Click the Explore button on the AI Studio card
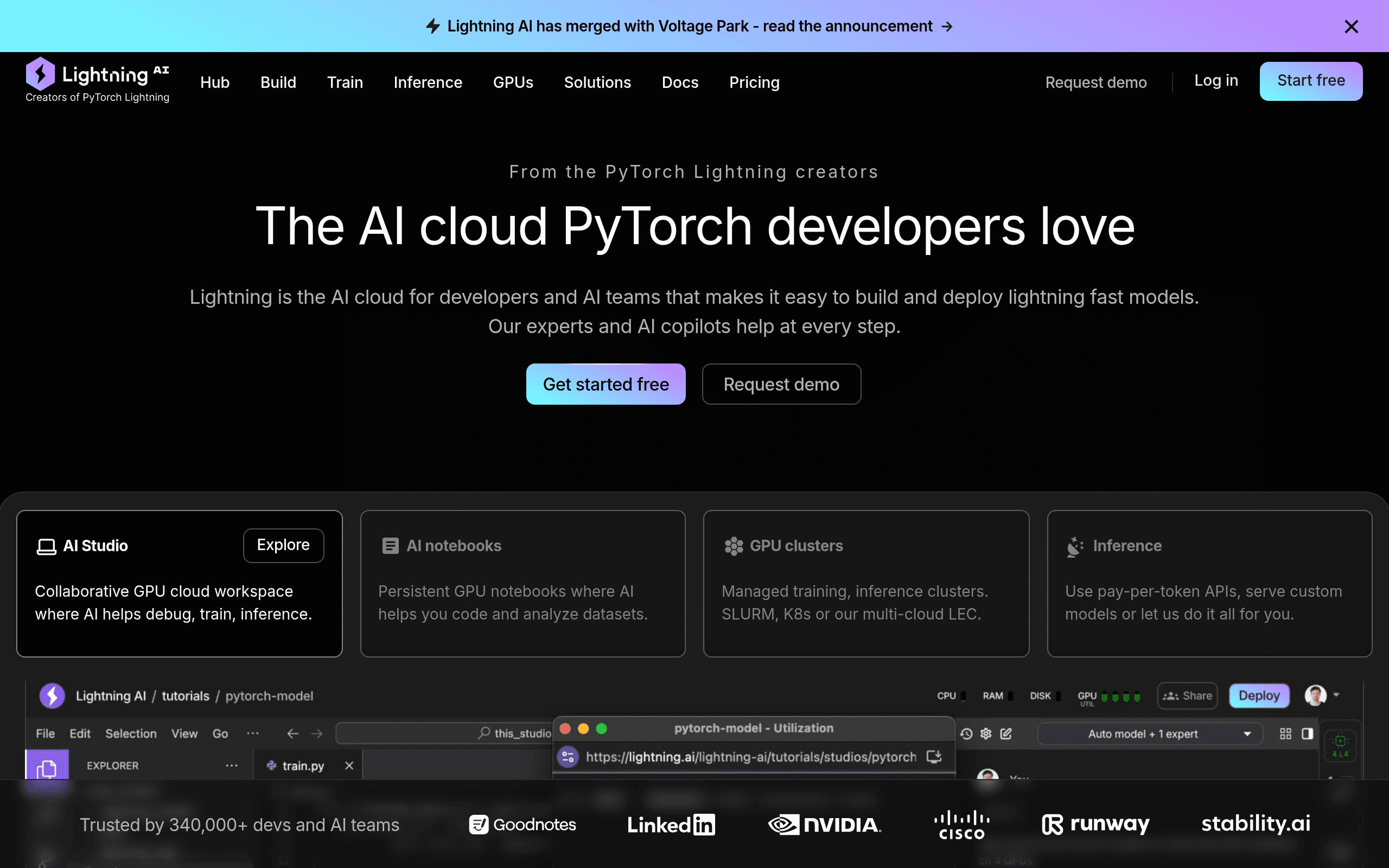Viewport: 1389px width, 868px height. 284,545
